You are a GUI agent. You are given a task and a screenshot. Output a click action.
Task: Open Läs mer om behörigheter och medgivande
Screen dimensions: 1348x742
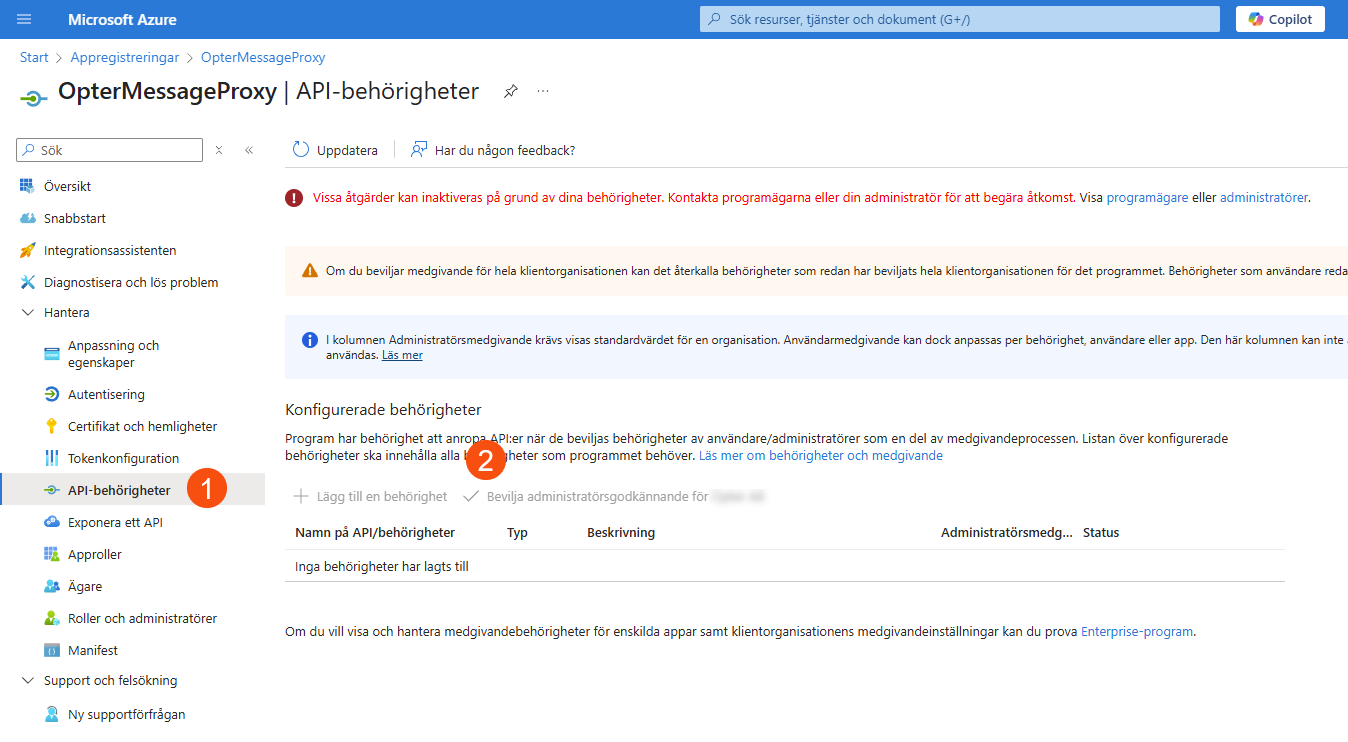[820, 455]
